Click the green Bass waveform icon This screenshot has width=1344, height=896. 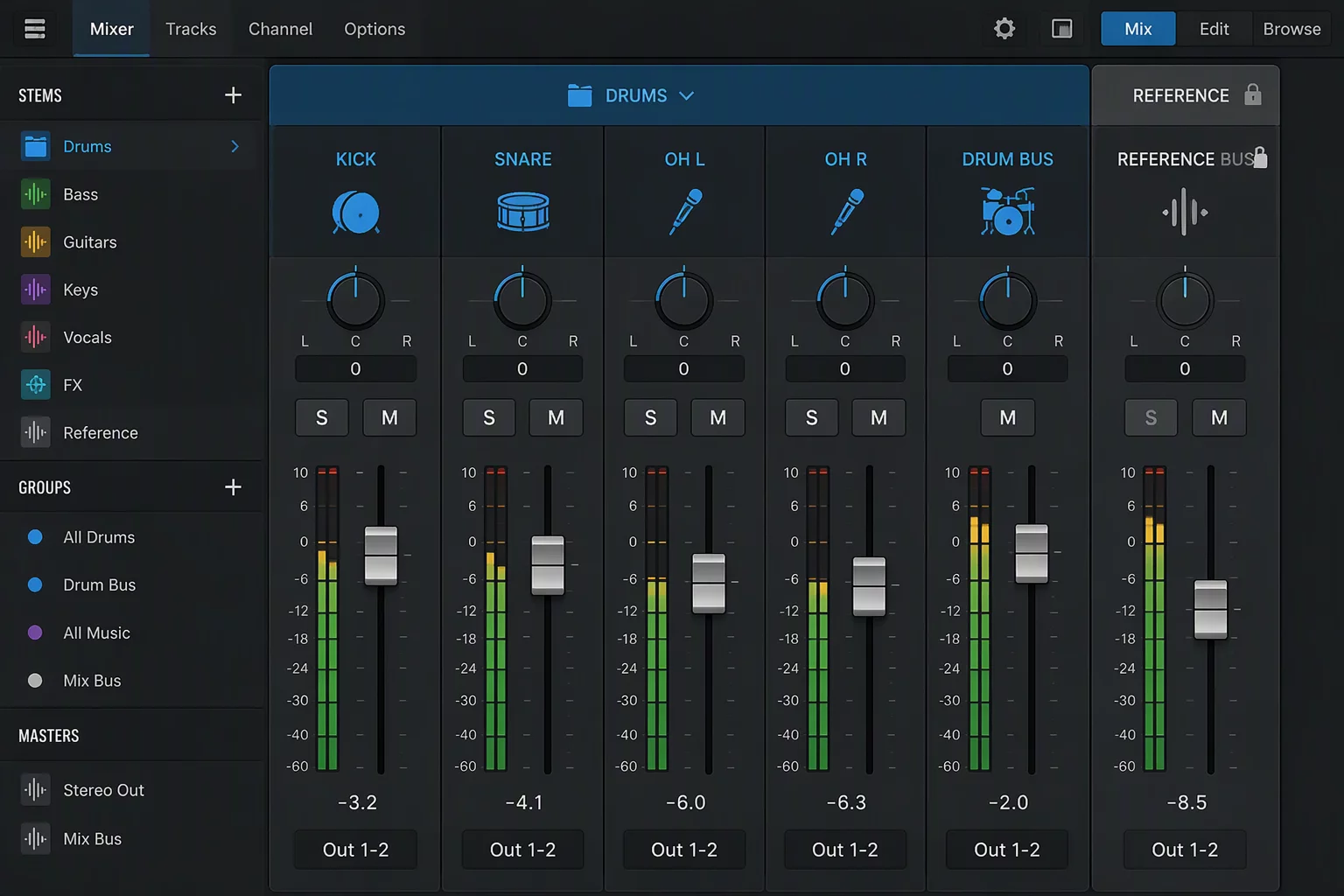(x=36, y=194)
